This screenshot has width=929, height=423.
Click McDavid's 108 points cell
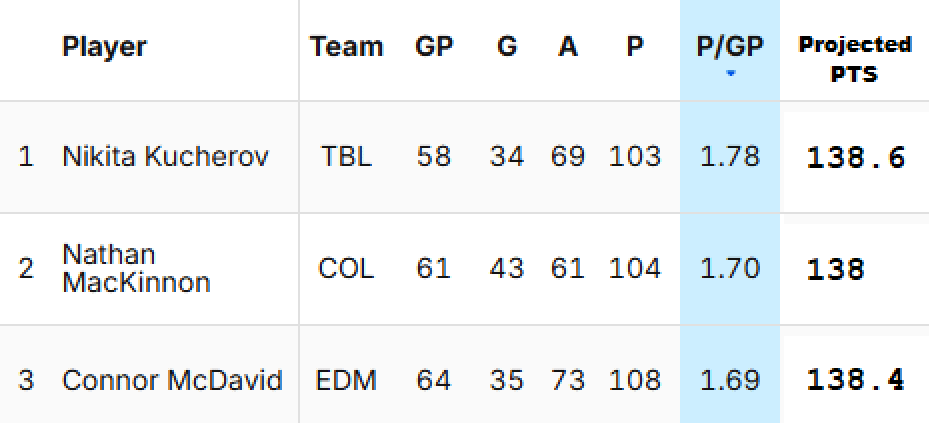[x=635, y=380]
